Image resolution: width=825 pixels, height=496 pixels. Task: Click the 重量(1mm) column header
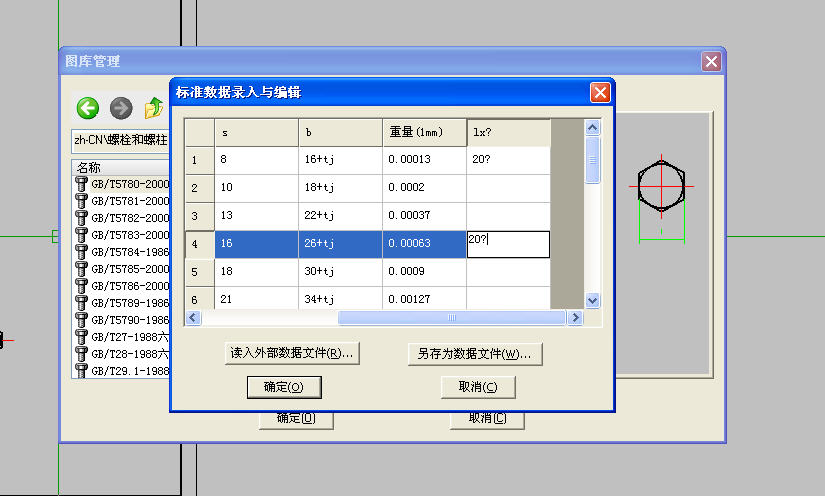[425, 133]
